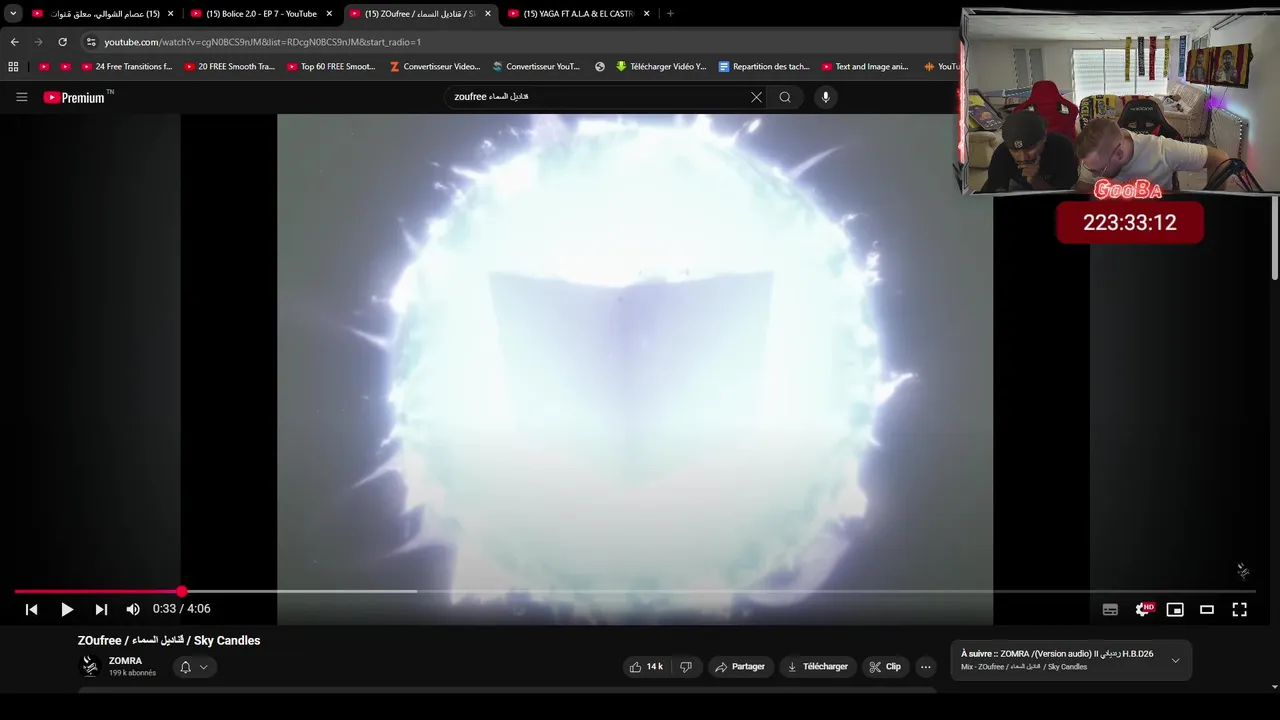The image size is (1280, 720).
Task: Go to the YouTube Premium home logo
Action: [74, 97]
